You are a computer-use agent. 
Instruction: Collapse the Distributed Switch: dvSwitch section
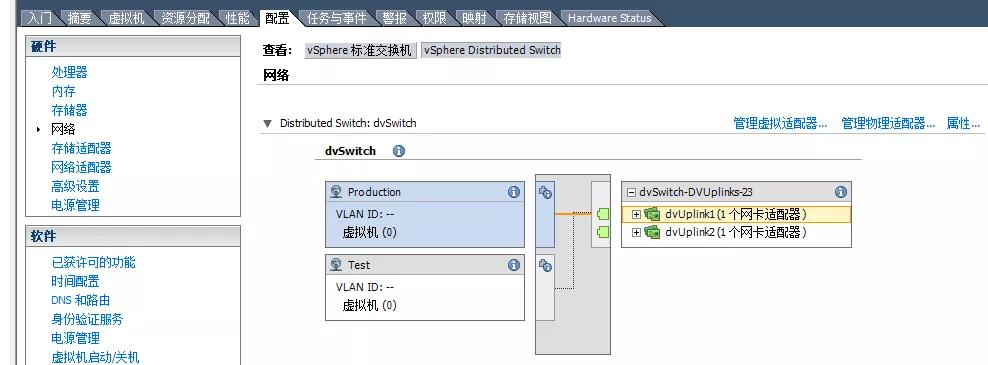[x=267, y=124]
